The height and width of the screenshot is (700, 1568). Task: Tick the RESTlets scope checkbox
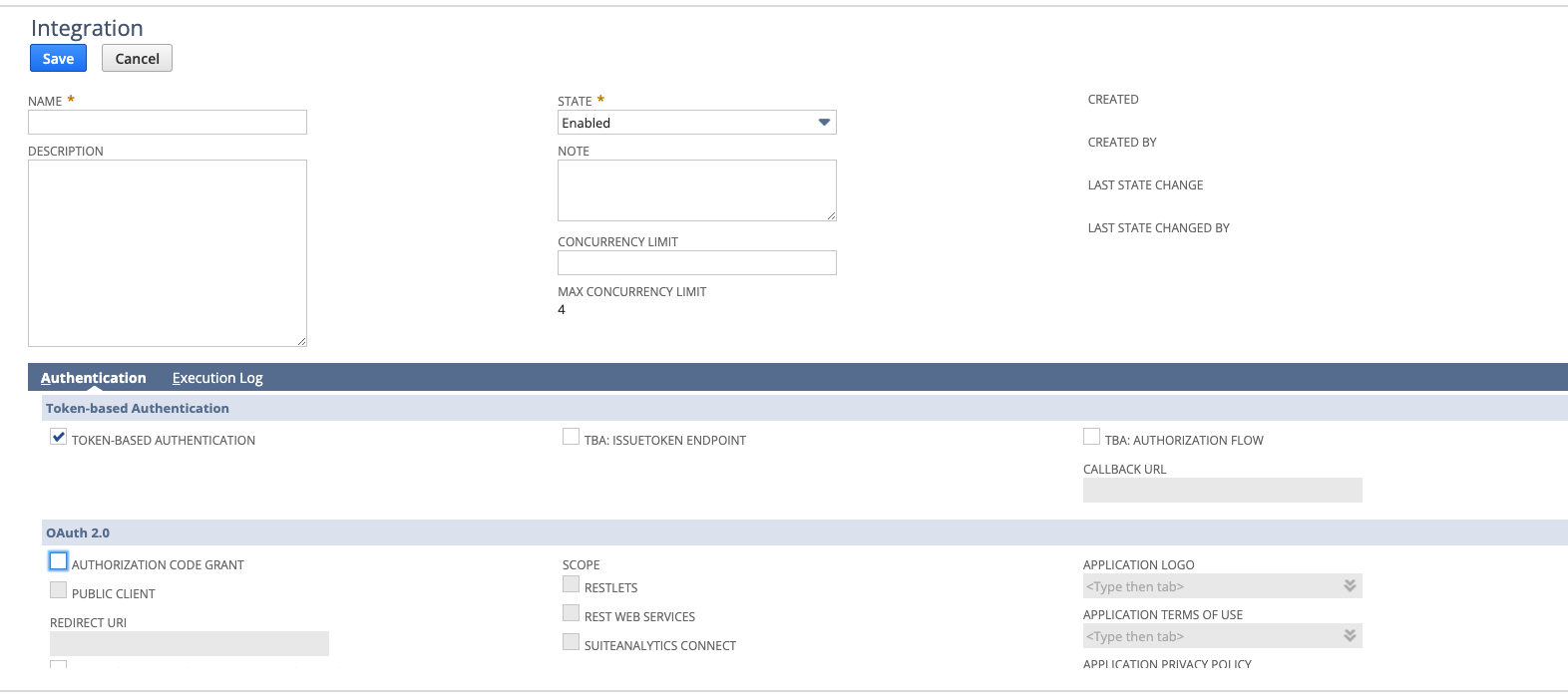[x=571, y=584]
